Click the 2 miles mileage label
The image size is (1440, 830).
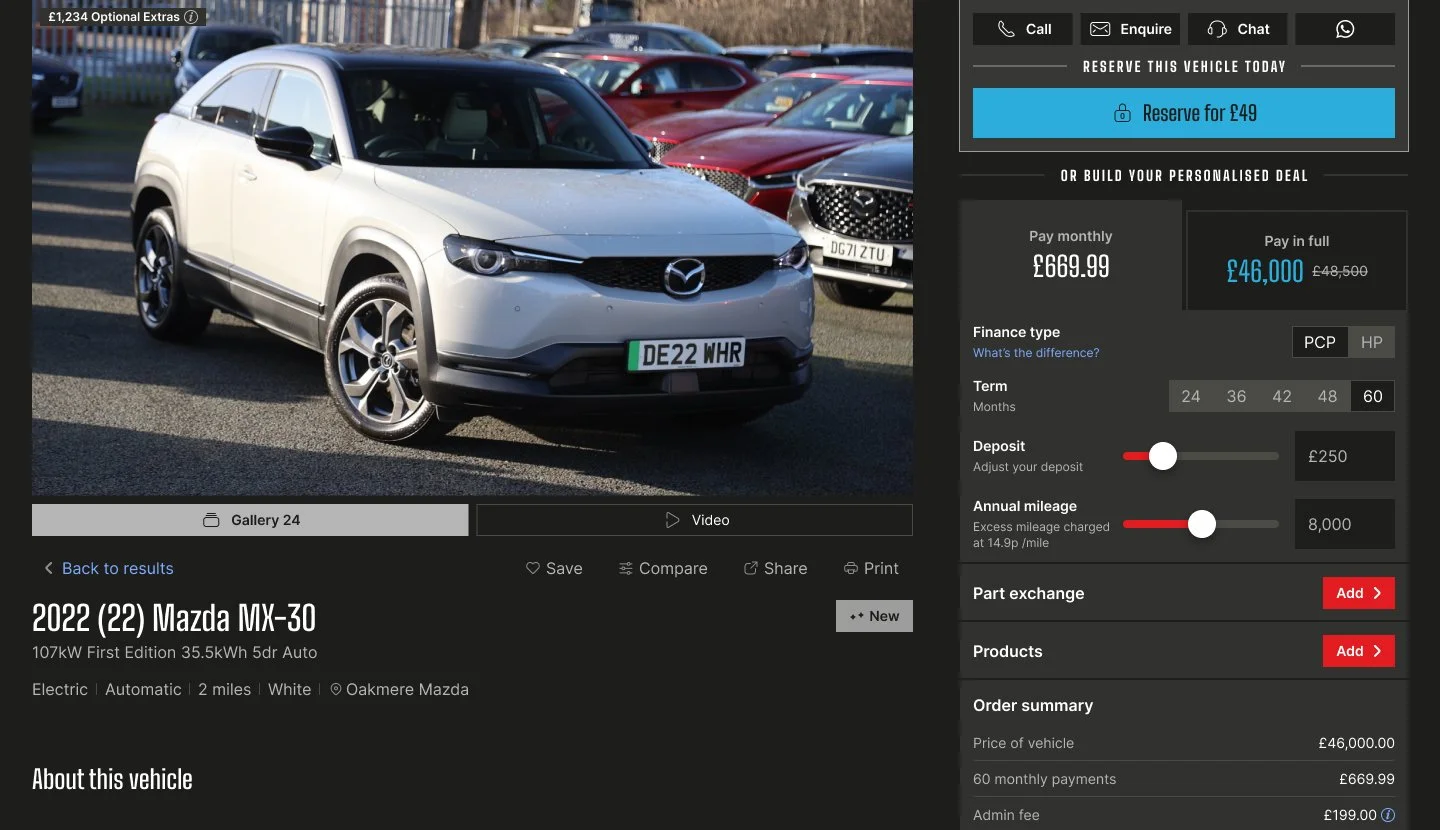[224, 689]
